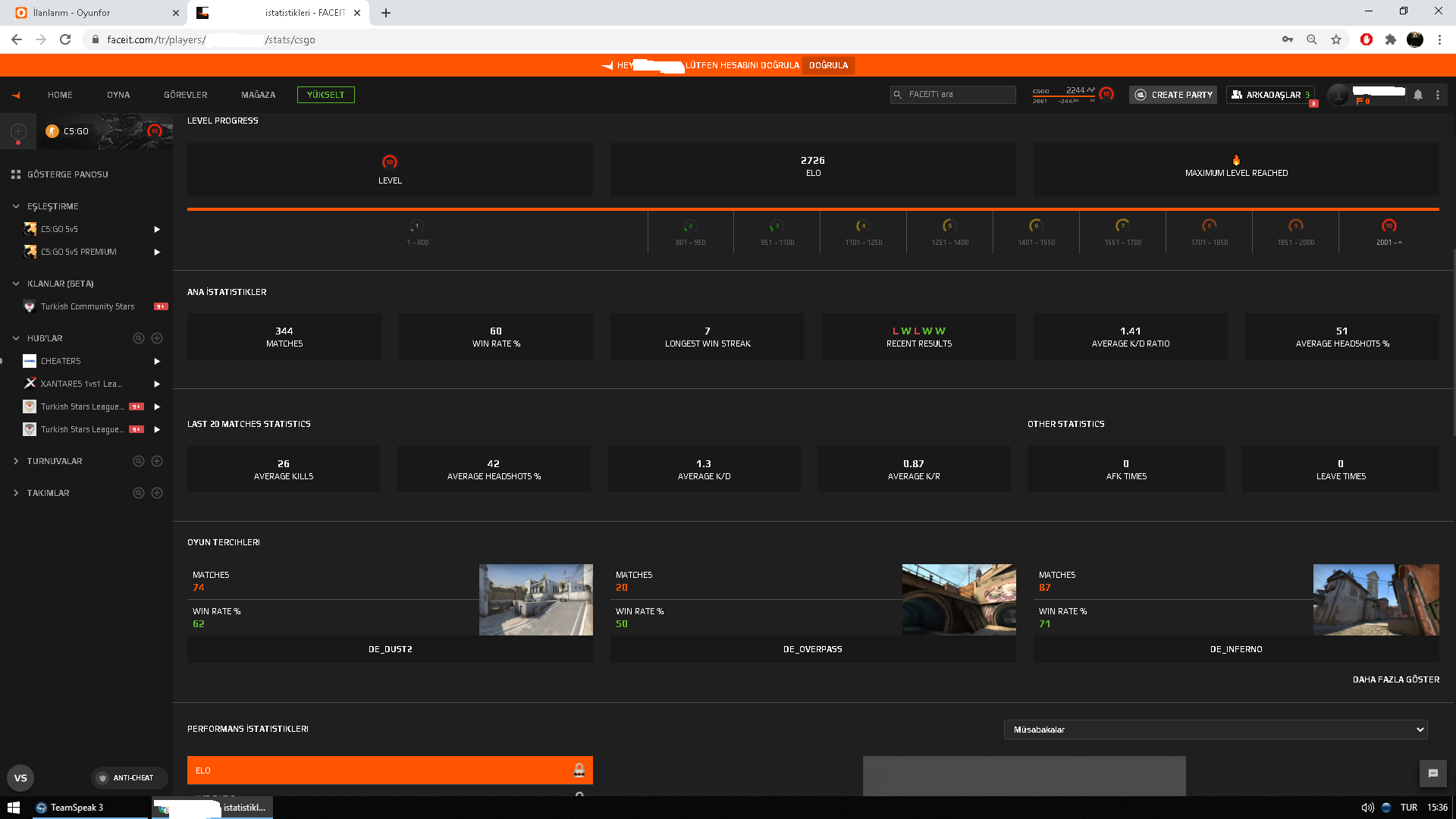Open the user options kebab menu
Viewport: 1456px width, 819px height.
[x=1438, y=95]
